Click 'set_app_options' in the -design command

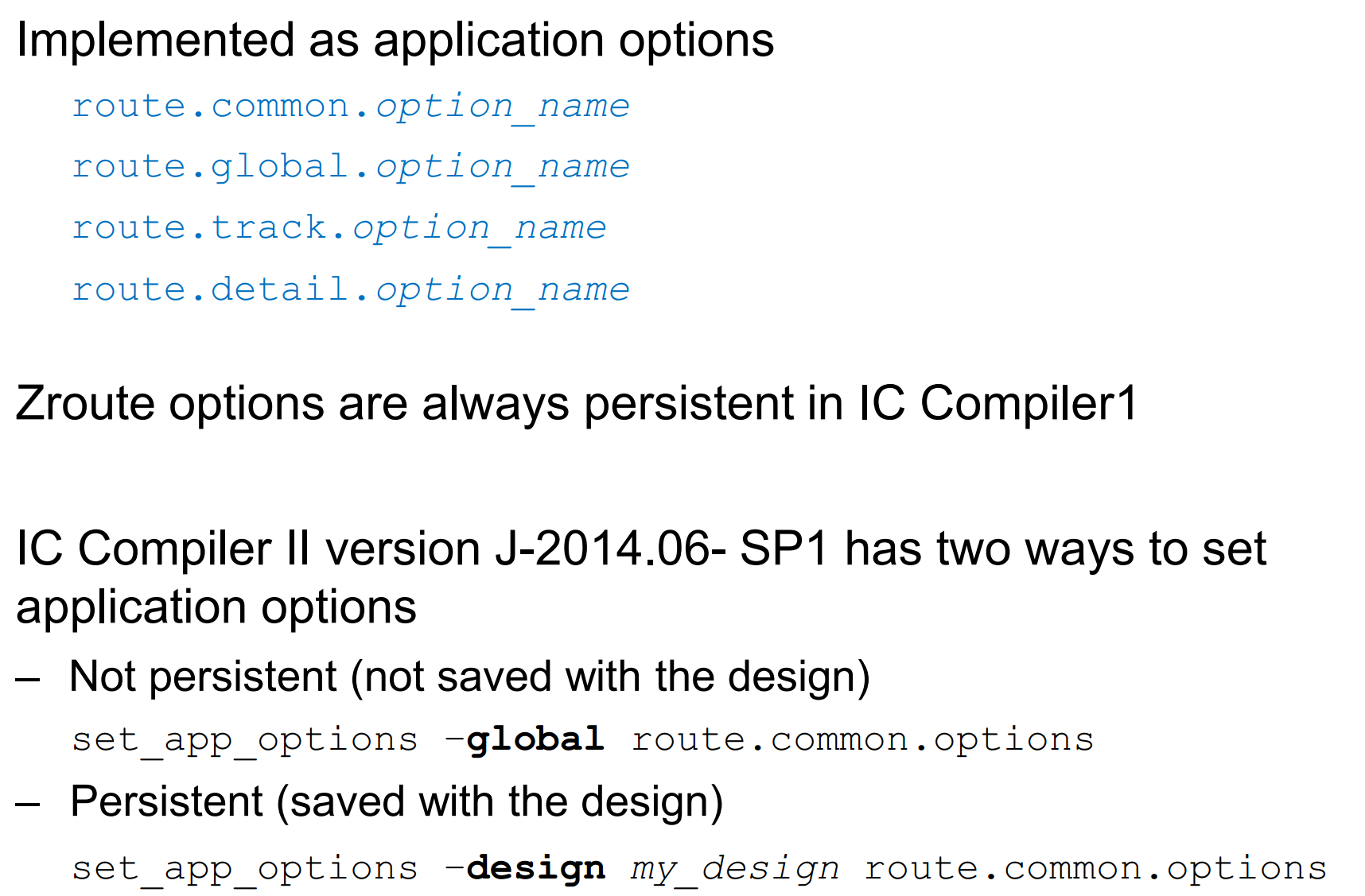pyautogui.click(x=245, y=870)
